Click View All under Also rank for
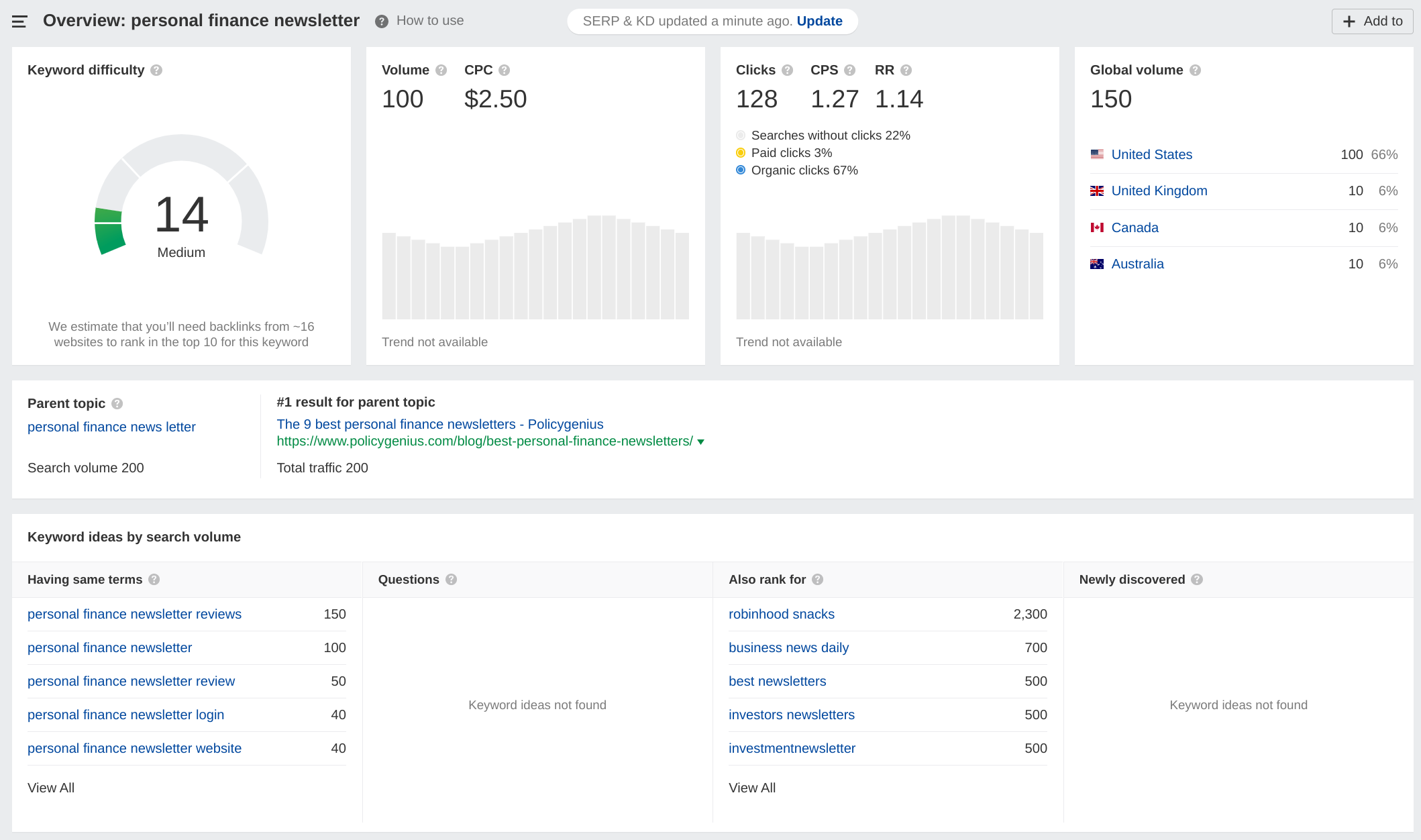The width and height of the screenshot is (1421, 840). tap(752, 788)
